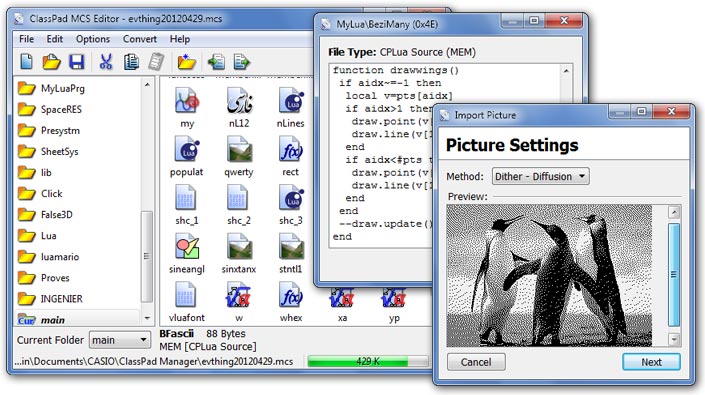Open the Help menu

click(x=180, y=39)
